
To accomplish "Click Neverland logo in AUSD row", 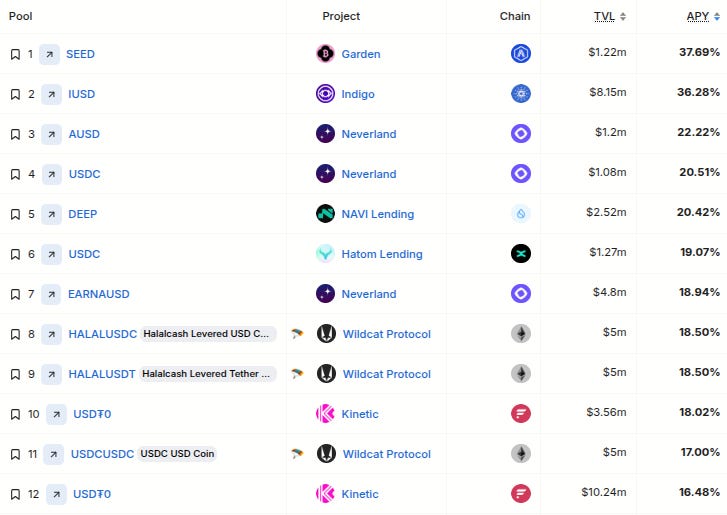I will tap(325, 134).
